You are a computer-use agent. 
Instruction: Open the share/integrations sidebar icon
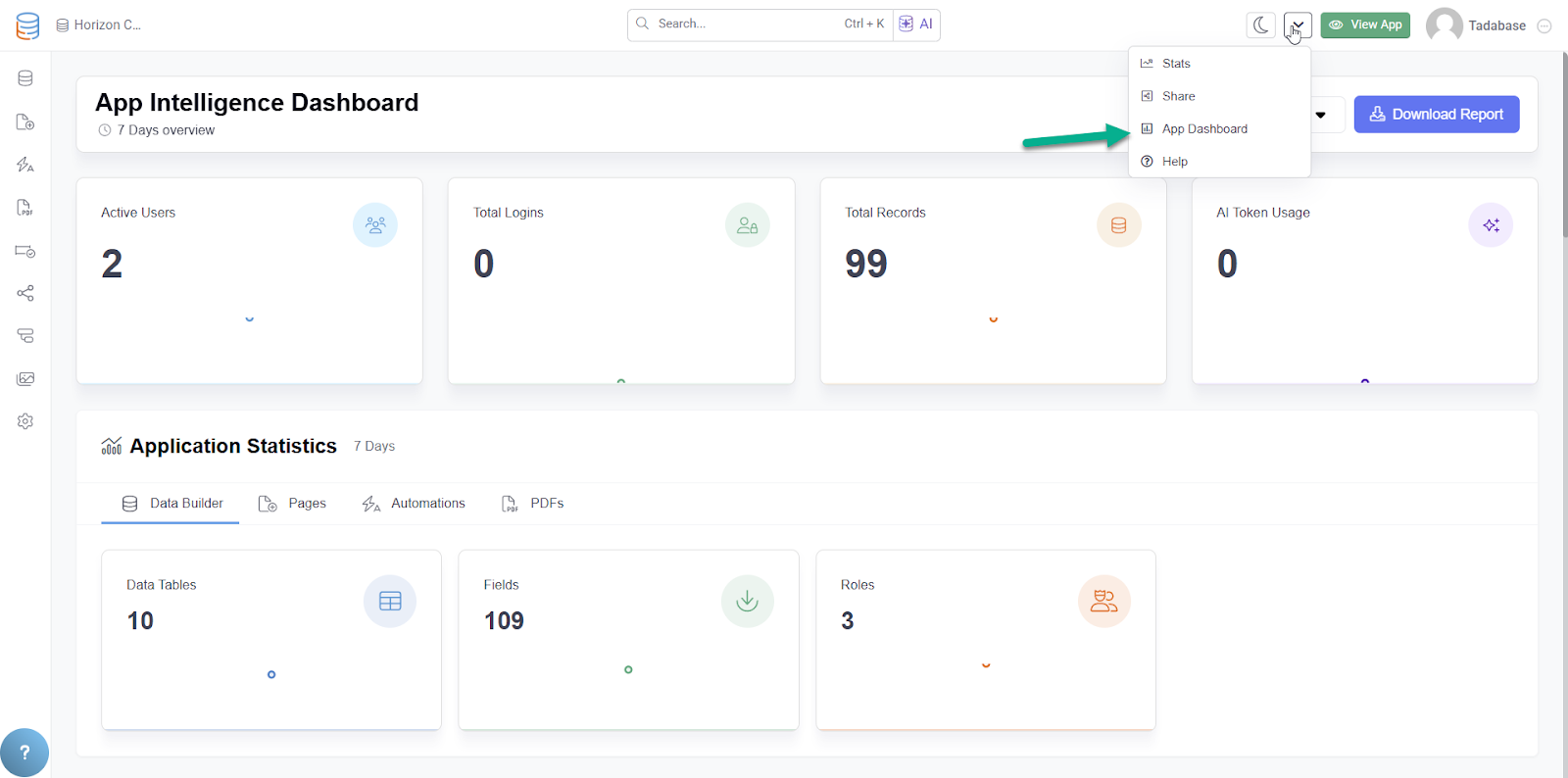pyautogui.click(x=25, y=293)
